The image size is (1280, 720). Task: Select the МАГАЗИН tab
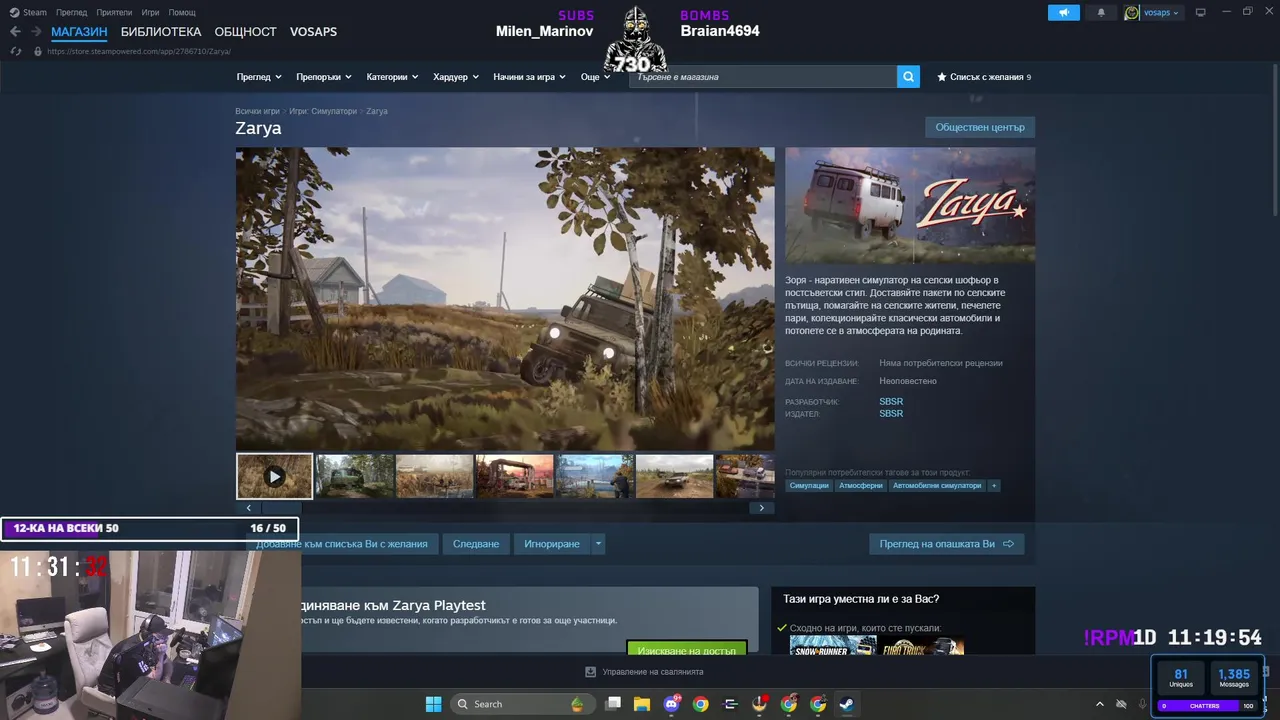pyautogui.click(x=79, y=32)
